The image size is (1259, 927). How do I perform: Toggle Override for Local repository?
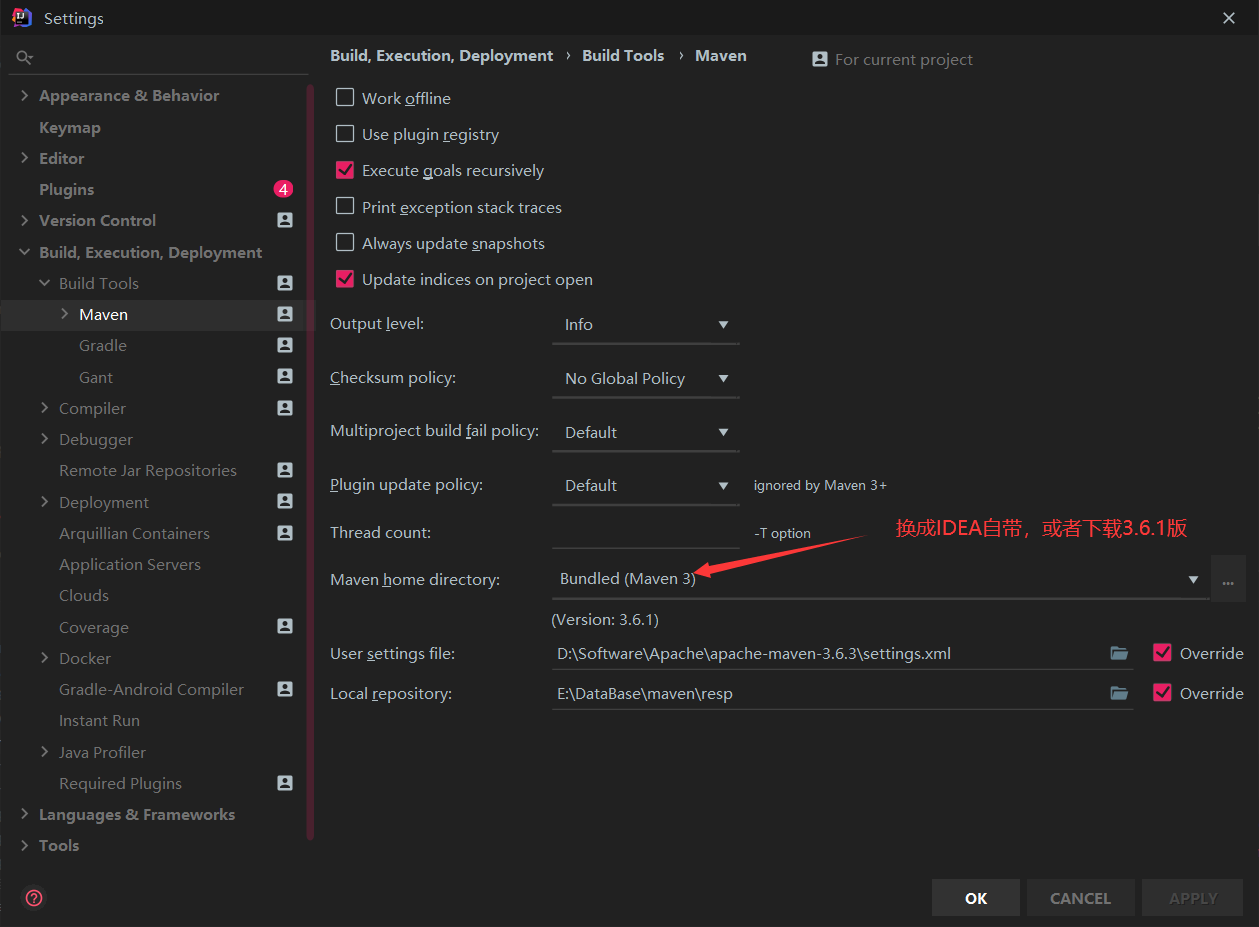[1162, 692]
